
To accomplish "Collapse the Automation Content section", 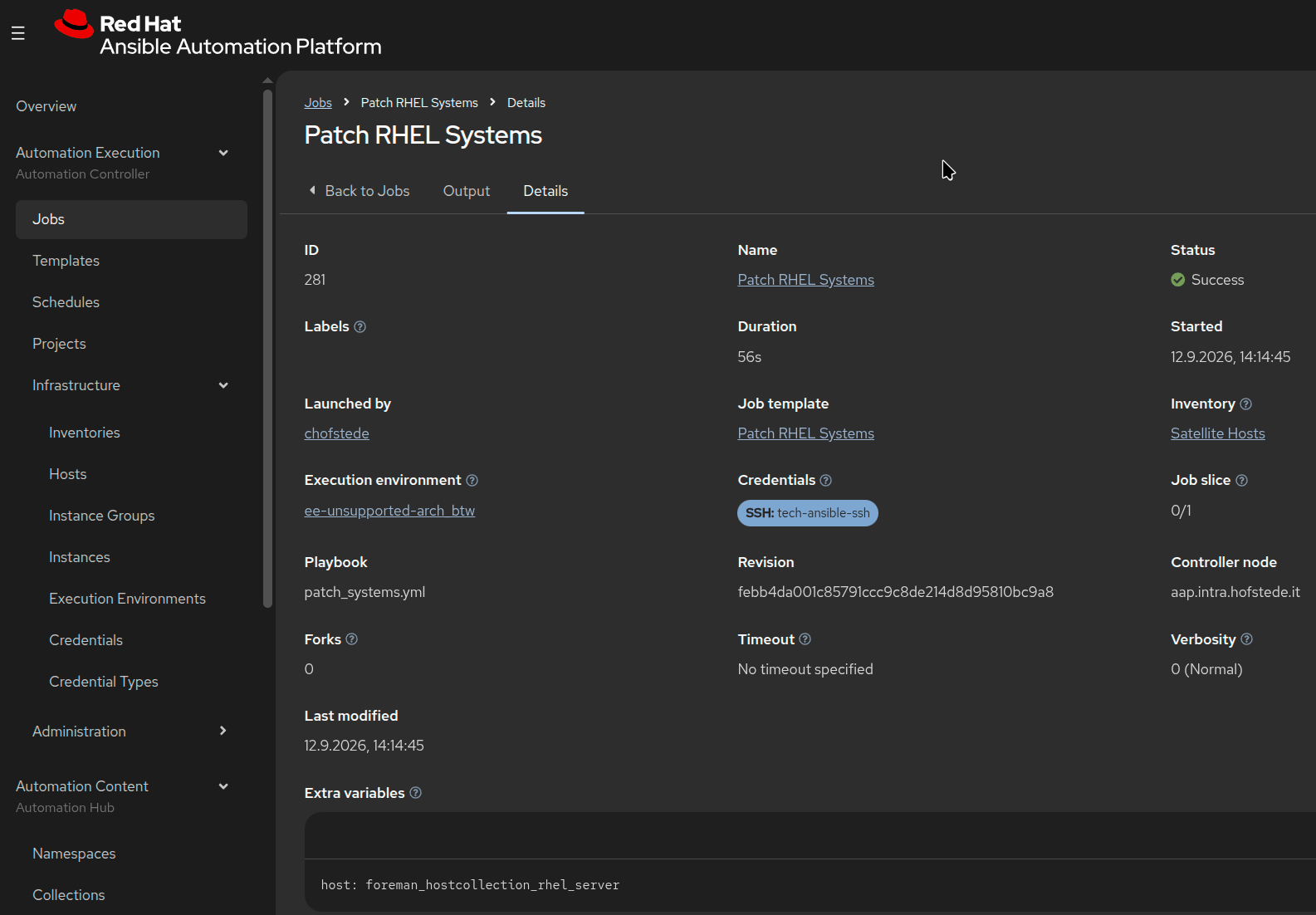I will coord(223,786).
